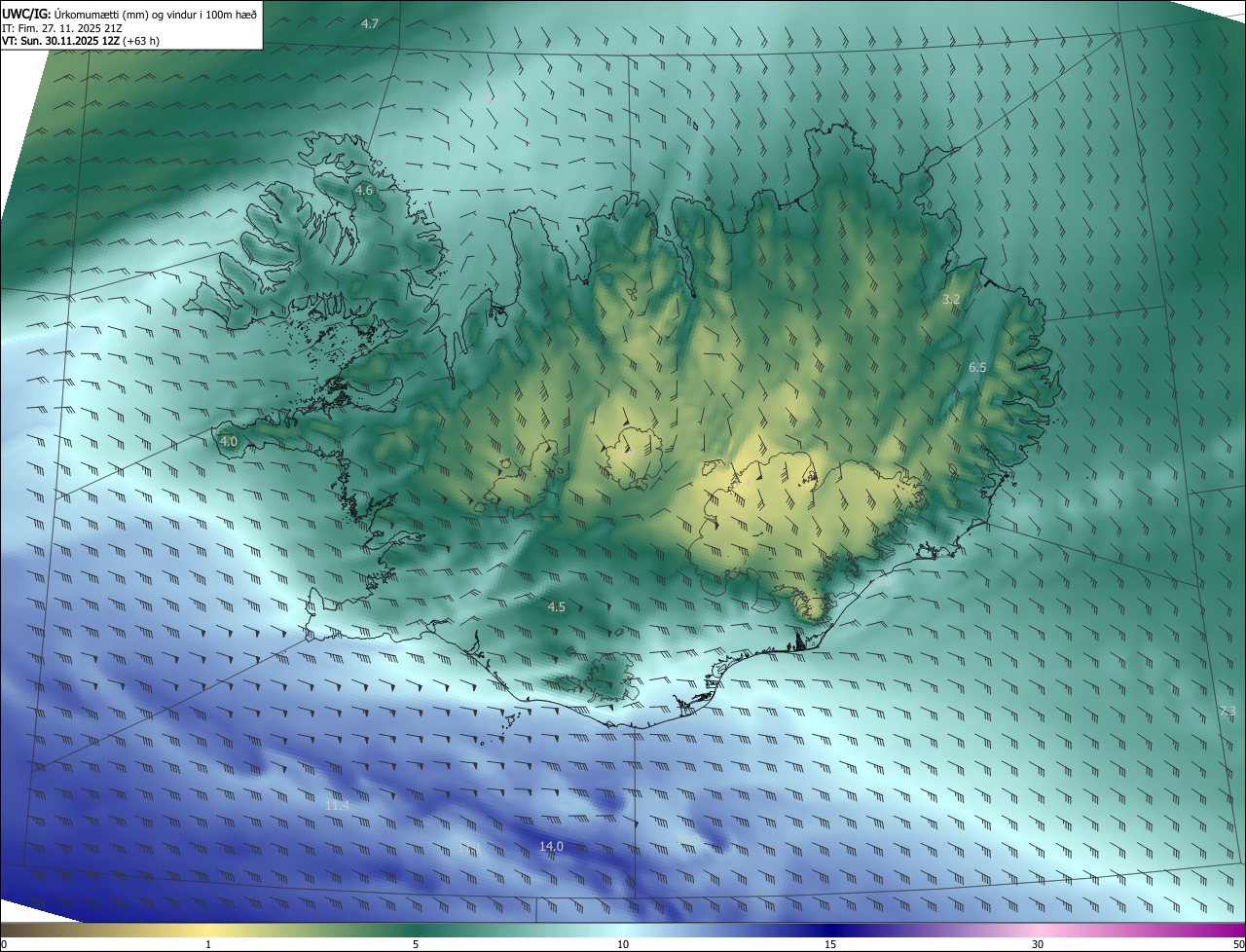Click the 3.2 value label on the map
This screenshot has height=952, width=1246.
point(951,300)
